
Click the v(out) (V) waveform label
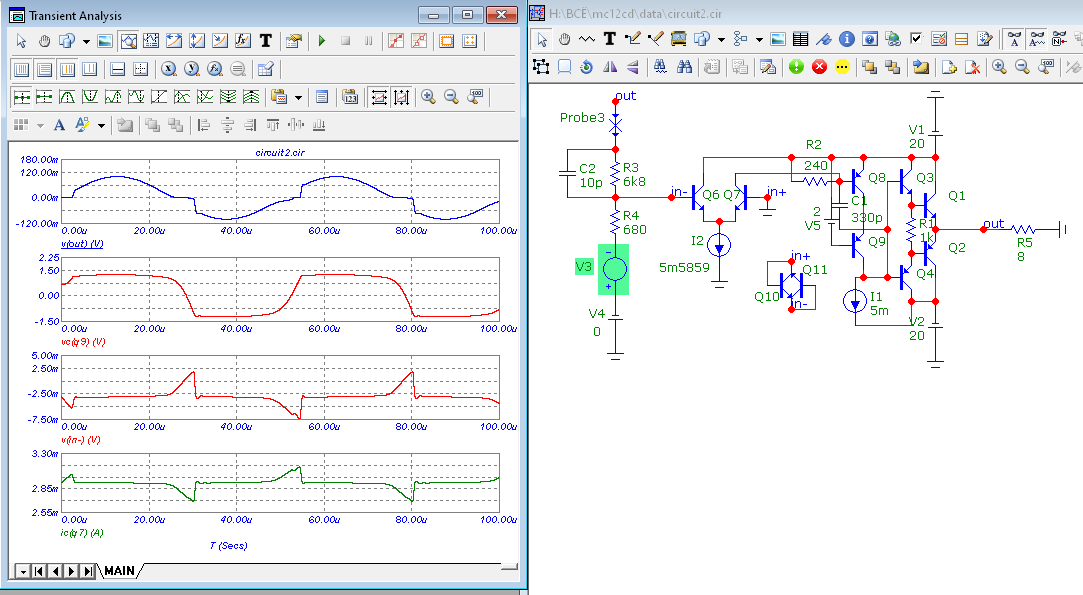click(82, 244)
